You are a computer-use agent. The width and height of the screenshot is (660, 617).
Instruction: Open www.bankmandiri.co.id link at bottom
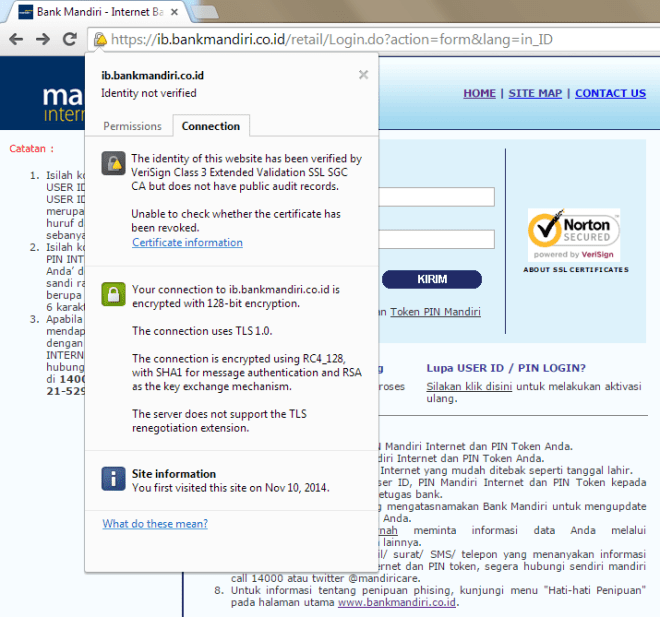397,602
